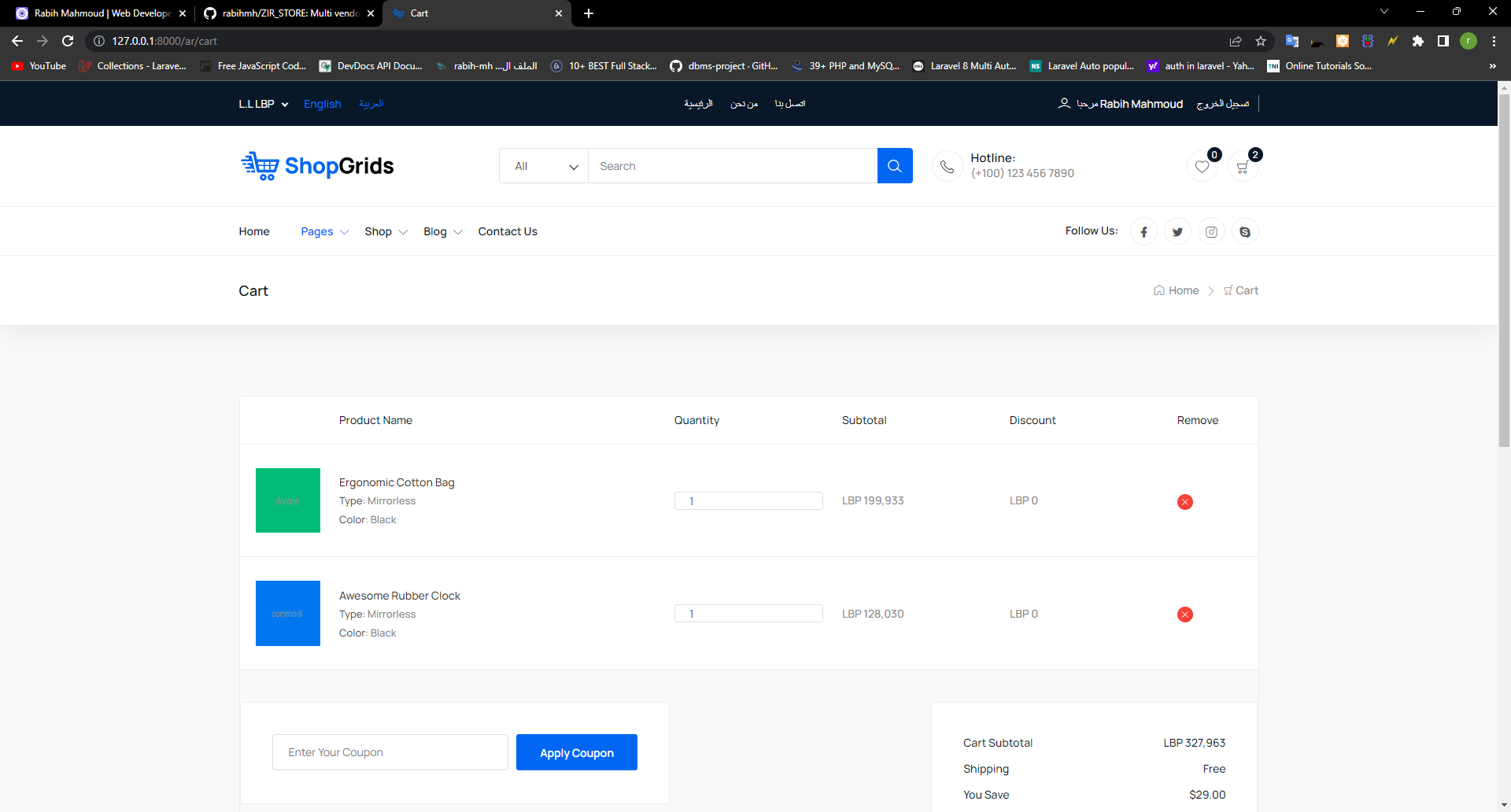Close the Cart browser tab
This screenshot has width=1511, height=812.
click(559, 13)
